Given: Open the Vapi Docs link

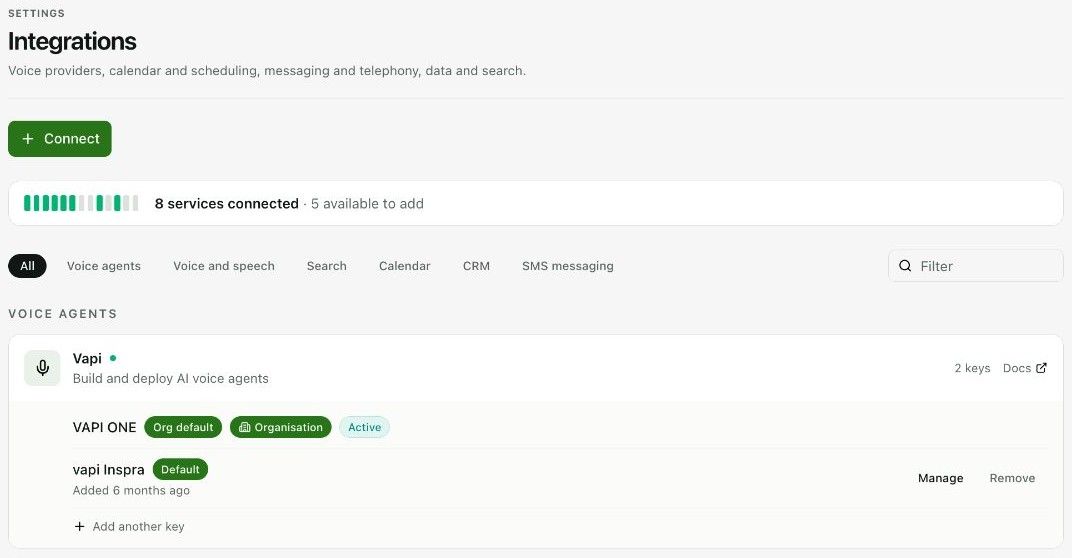Looking at the screenshot, I should (x=1024, y=368).
